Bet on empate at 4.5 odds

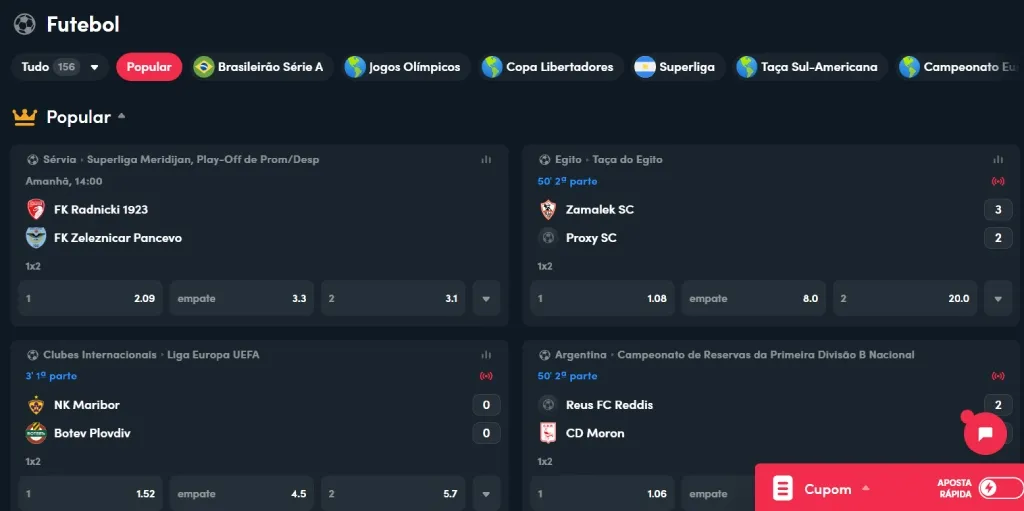[x=242, y=494]
